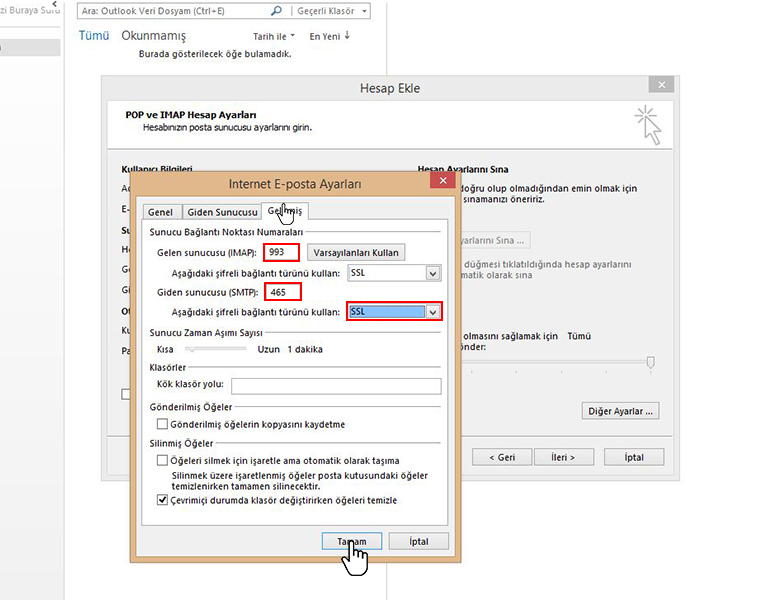Collapse the folder pane with the top arrow
Screen dimensions: 775x600
[x=54, y=5]
